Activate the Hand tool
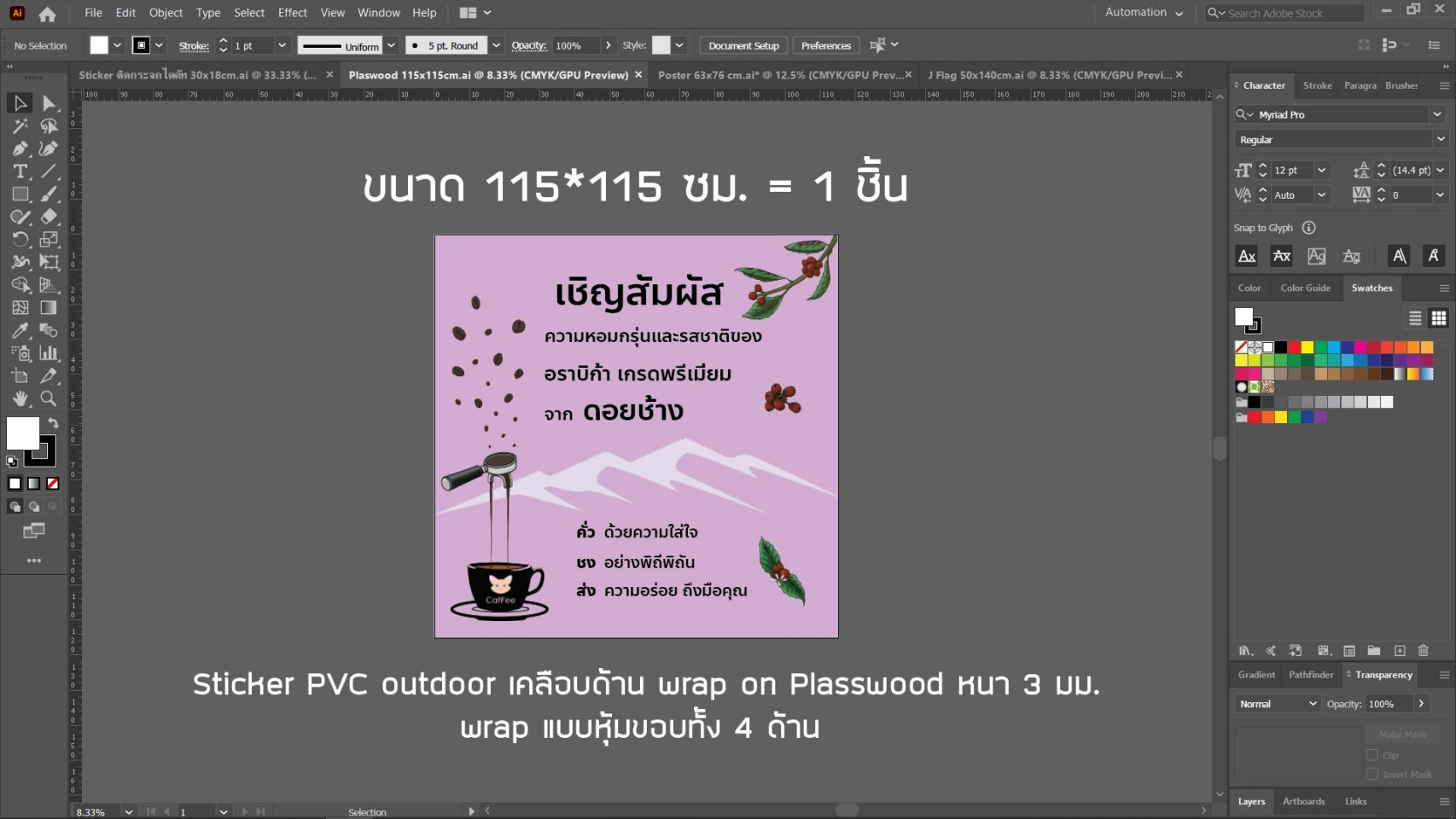 (x=20, y=398)
